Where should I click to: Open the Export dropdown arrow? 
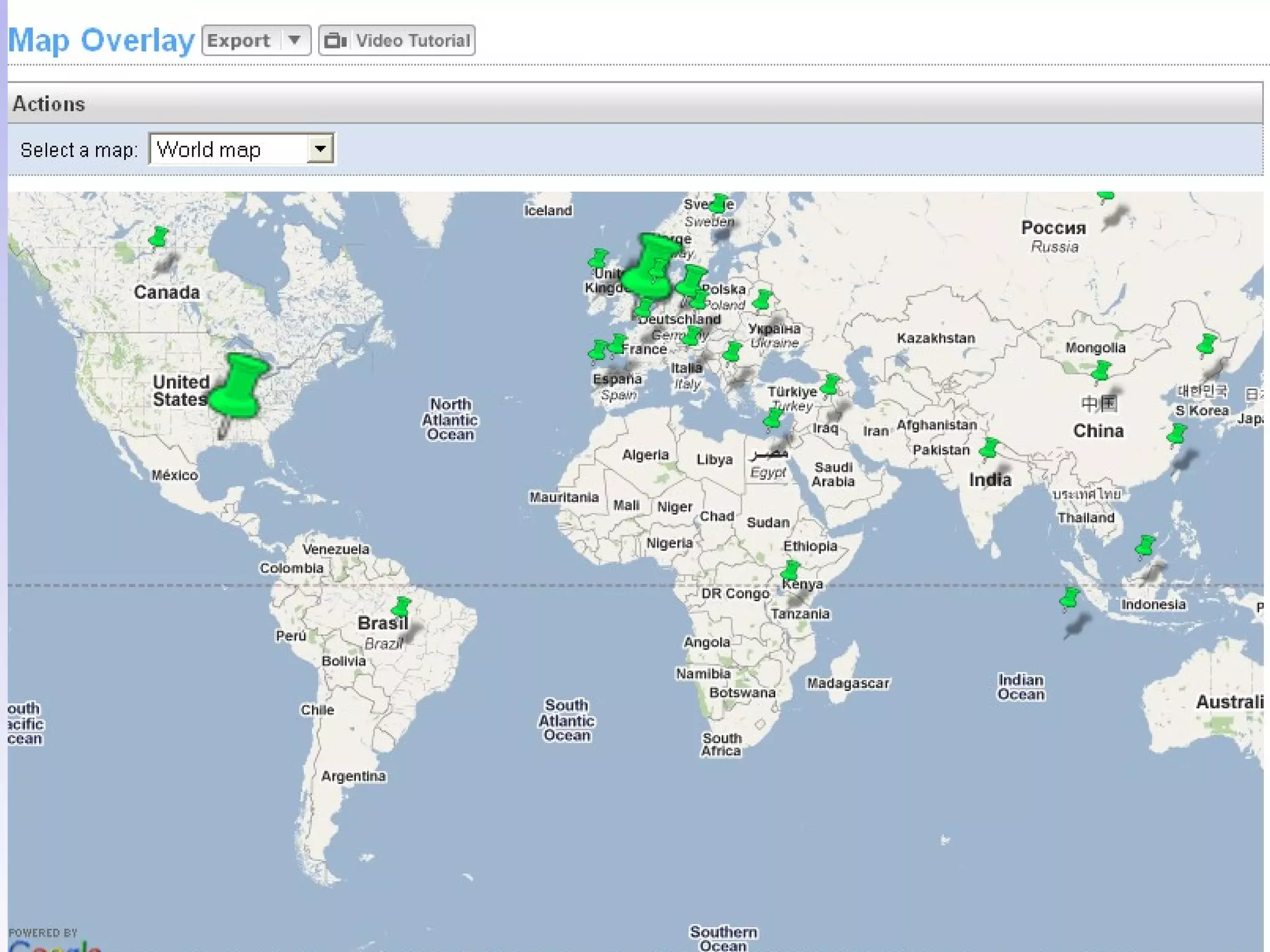click(x=295, y=40)
